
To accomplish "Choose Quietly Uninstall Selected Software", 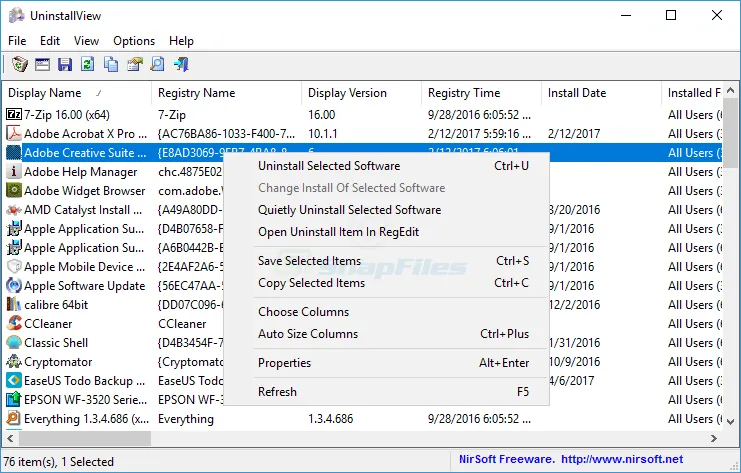I will coord(387,210).
